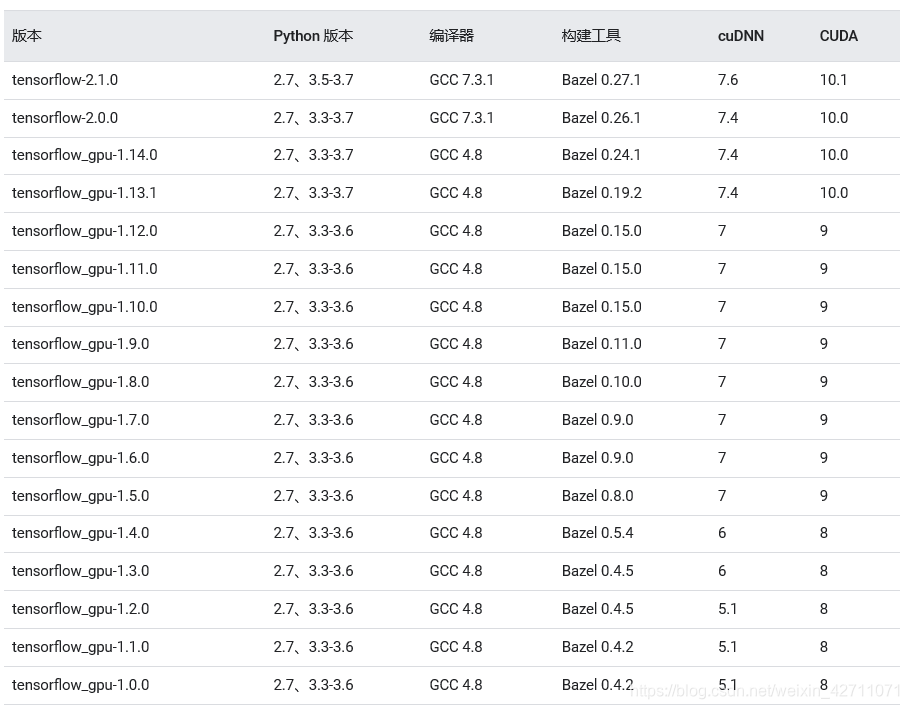Select the tensorflow_gpu-1.10.0 cell
The width and height of the screenshot is (909, 709).
(85, 307)
